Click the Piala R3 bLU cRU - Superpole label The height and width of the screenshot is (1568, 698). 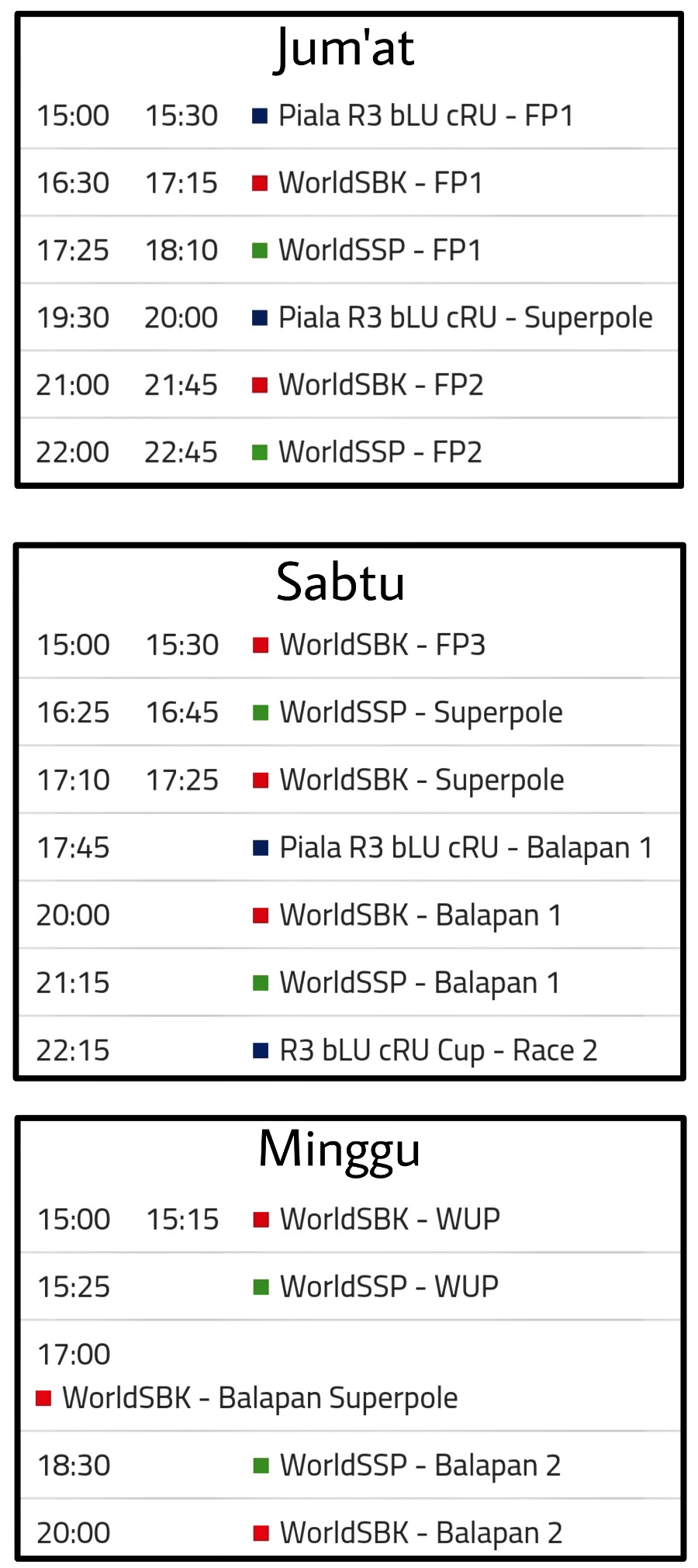coord(465,318)
